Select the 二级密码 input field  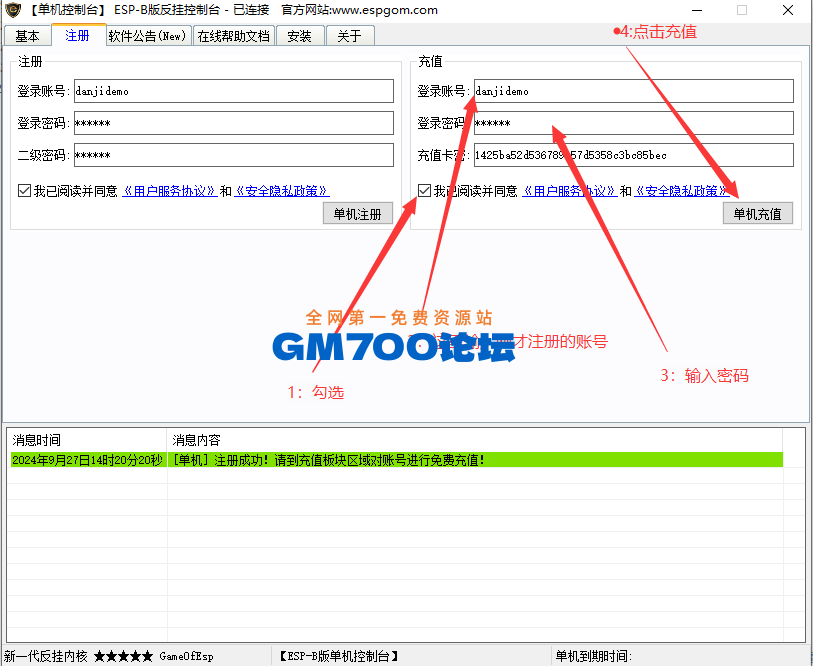[x=233, y=155]
